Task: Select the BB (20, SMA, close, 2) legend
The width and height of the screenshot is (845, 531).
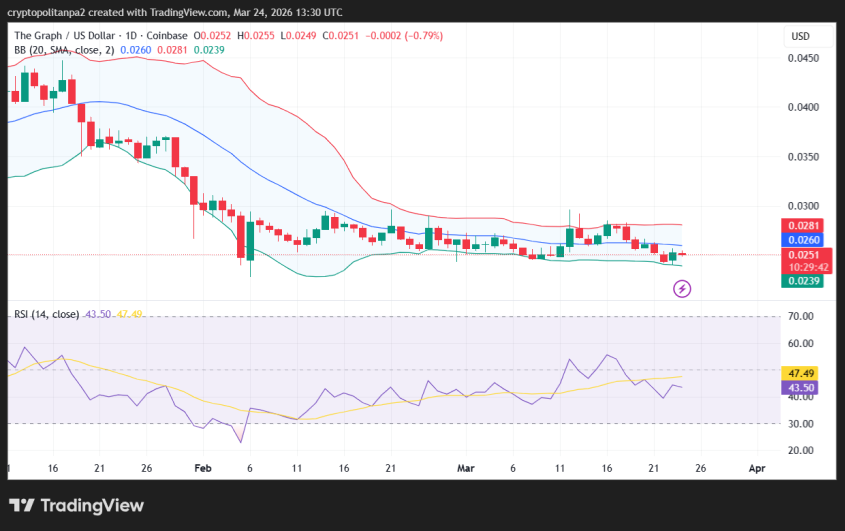Action: pos(63,49)
